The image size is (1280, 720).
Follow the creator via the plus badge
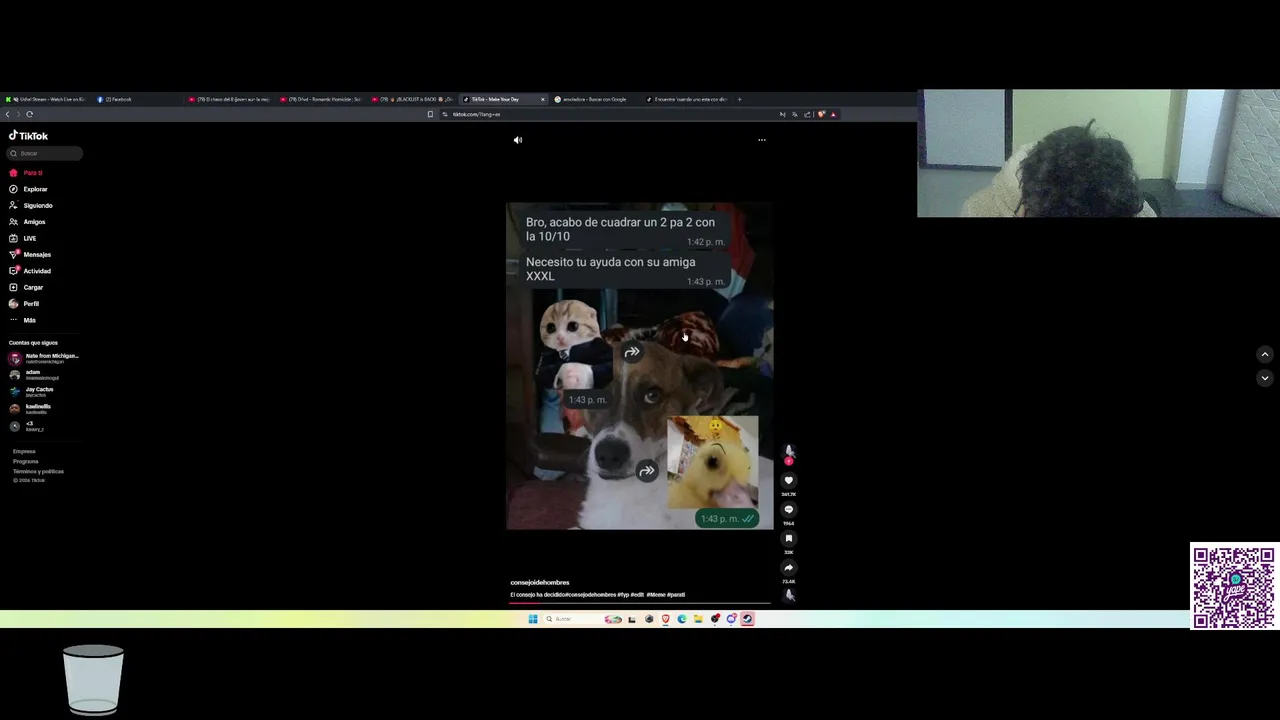(788, 461)
